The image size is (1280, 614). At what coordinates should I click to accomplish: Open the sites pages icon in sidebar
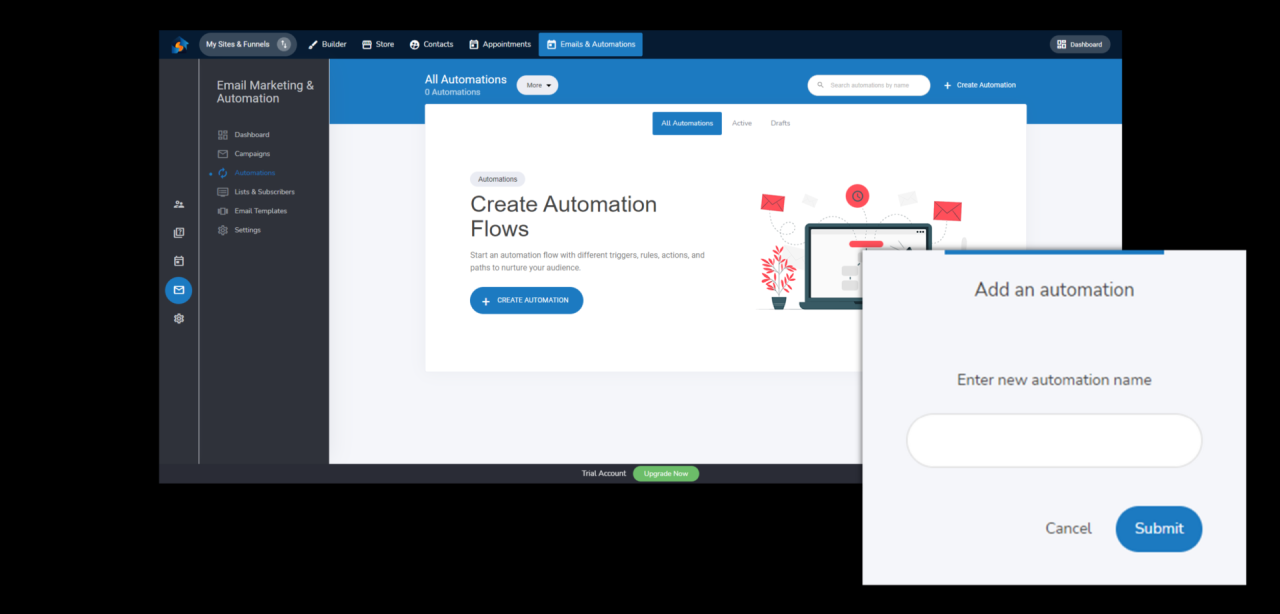[178, 232]
